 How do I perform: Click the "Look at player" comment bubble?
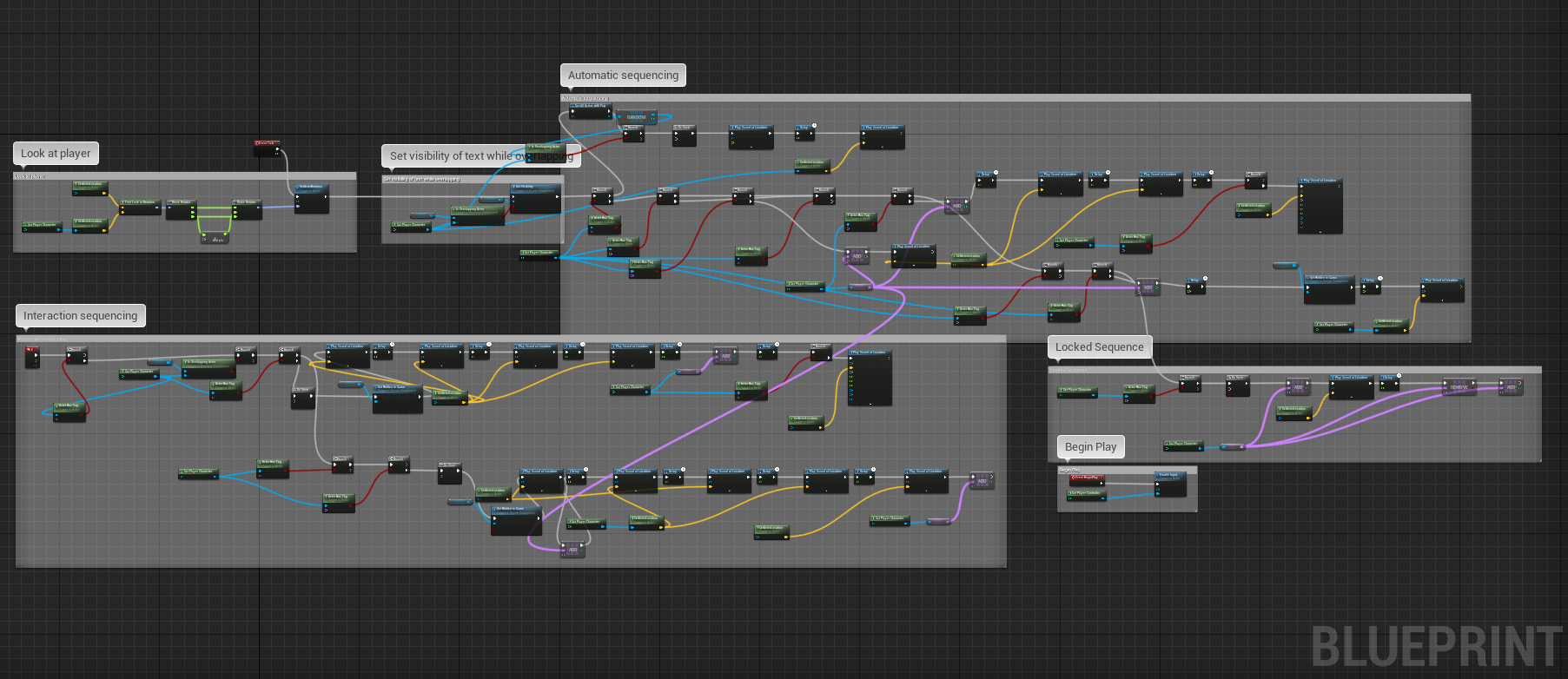[x=56, y=154]
